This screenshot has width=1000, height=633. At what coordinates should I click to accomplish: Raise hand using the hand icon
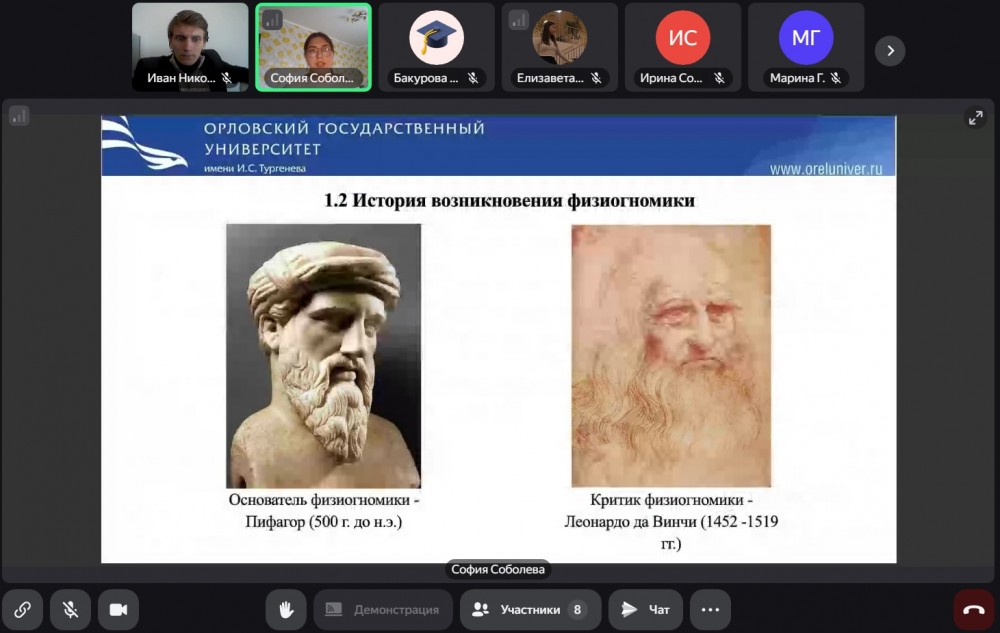click(x=285, y=609)
